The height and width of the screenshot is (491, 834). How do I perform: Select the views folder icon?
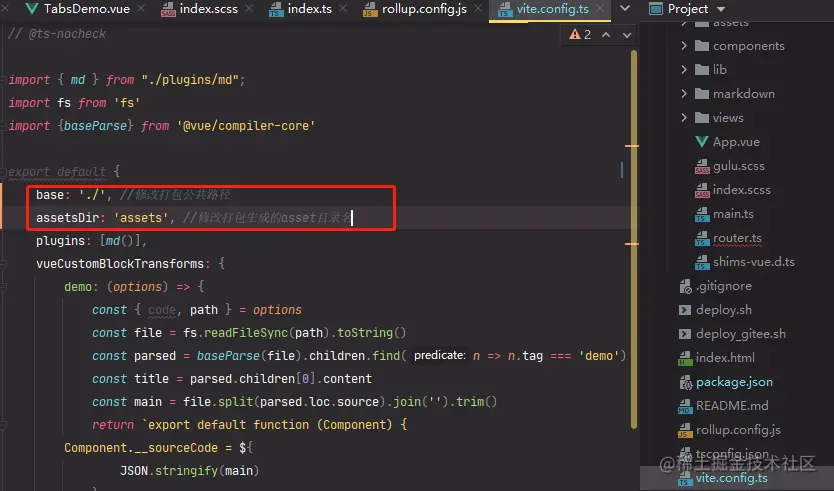pos(702,118)
